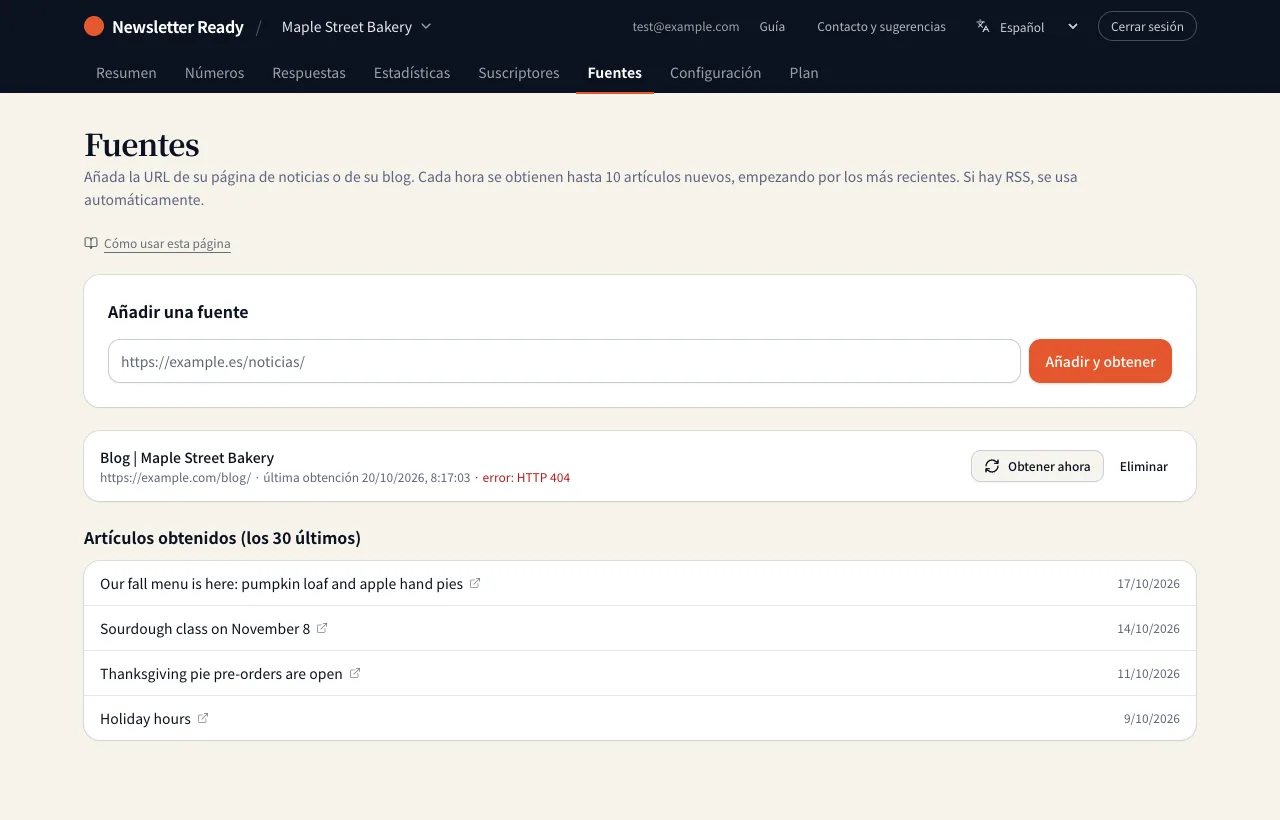
Task: Click external link icon next to Thanksgiving pie pre-orders
Action: [354, 673]
